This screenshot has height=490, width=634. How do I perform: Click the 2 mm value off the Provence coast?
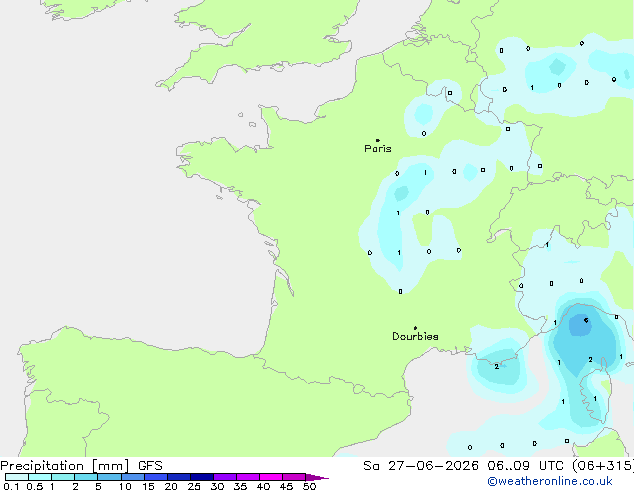click(x=497, y=367)
